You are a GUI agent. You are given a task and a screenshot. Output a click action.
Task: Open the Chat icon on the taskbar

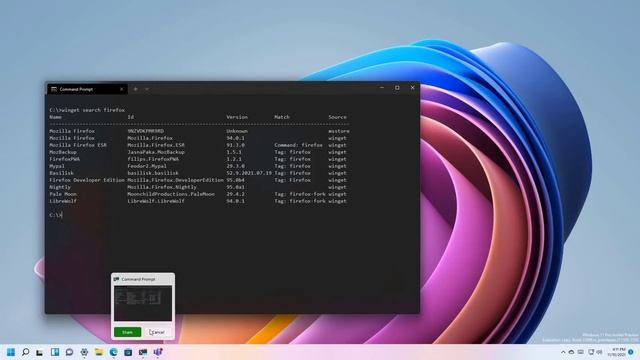(x=69, y=352)
